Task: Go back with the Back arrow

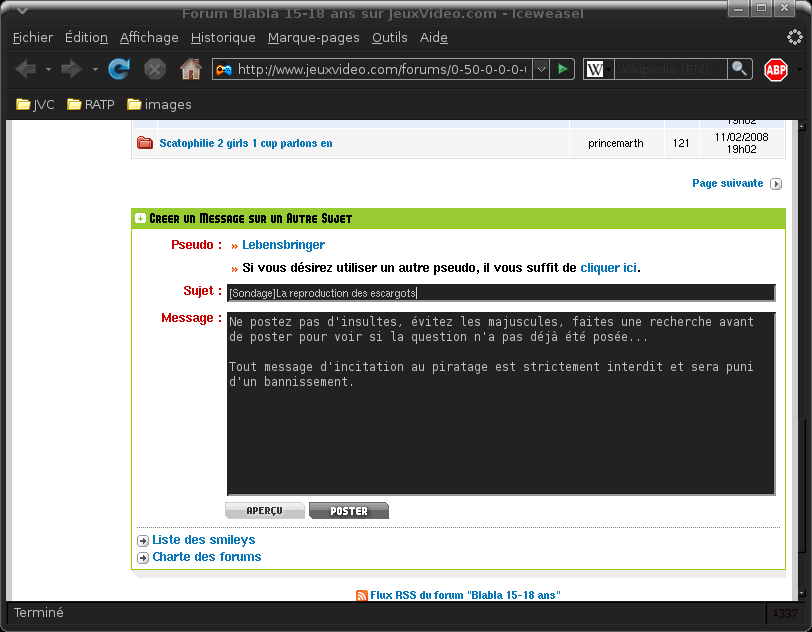Action: [x=25, y=69]
